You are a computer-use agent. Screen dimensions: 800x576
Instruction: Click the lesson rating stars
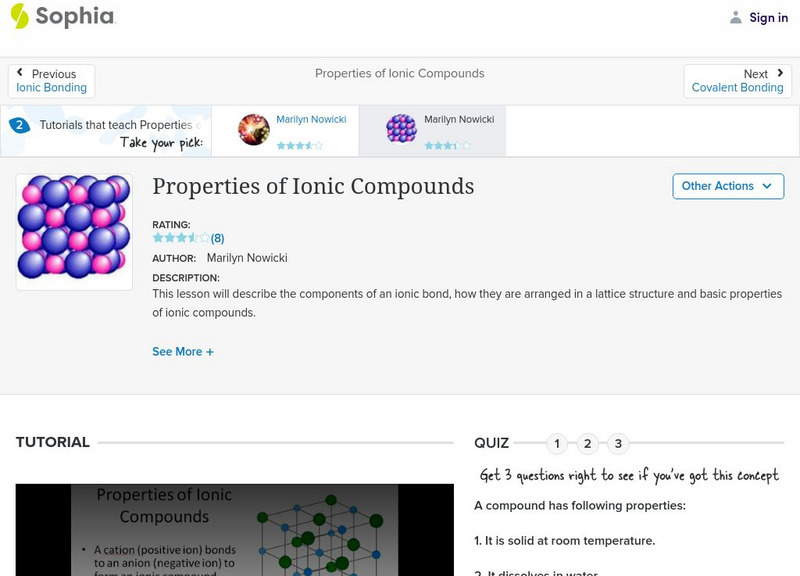click(180, 238)
